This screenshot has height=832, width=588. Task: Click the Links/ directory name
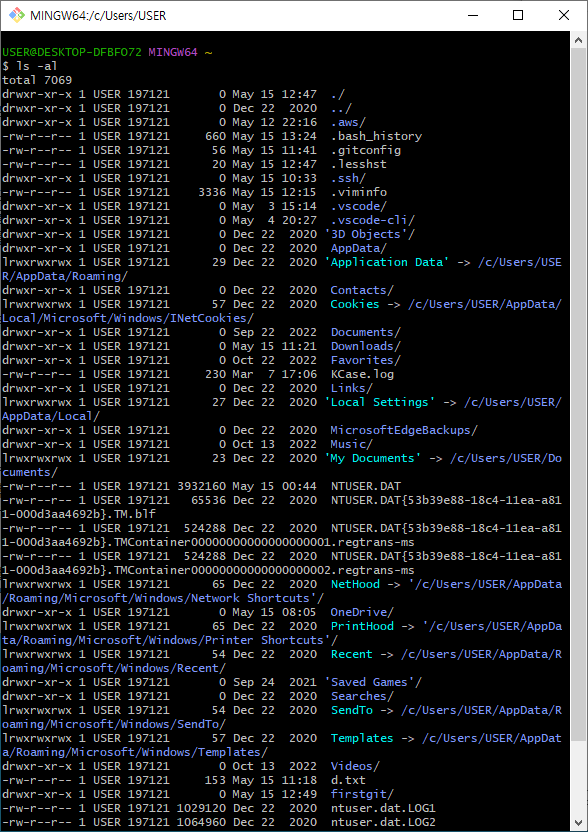click(x=351, y=388)
